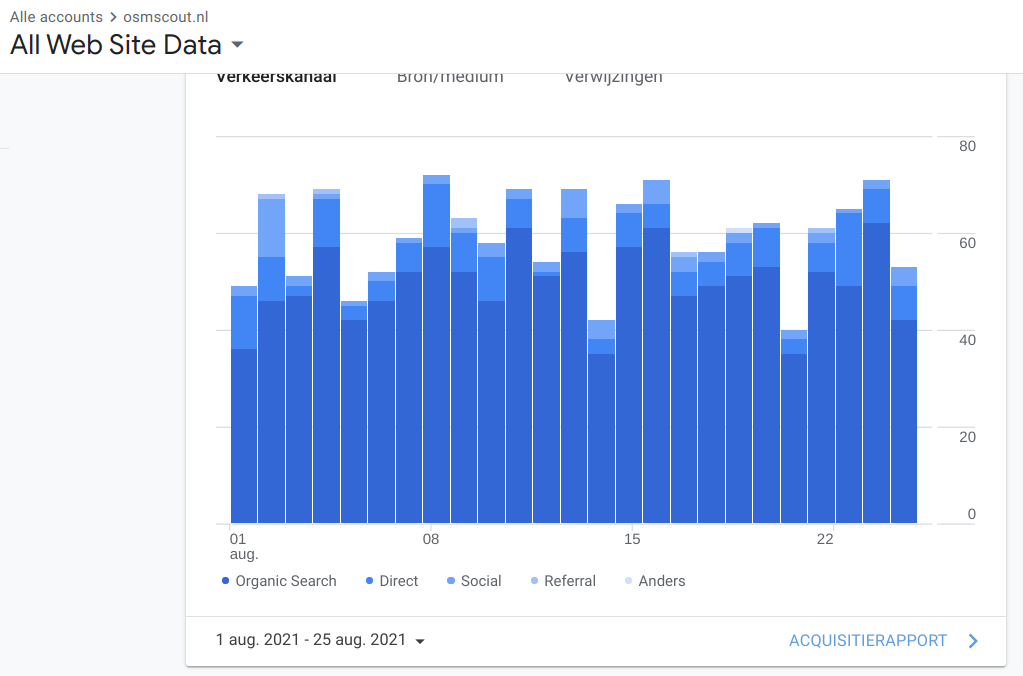Click the 0 axis value label
Image resolution: width=1023 pixels, height=676 pixels.
coord(971,514)
